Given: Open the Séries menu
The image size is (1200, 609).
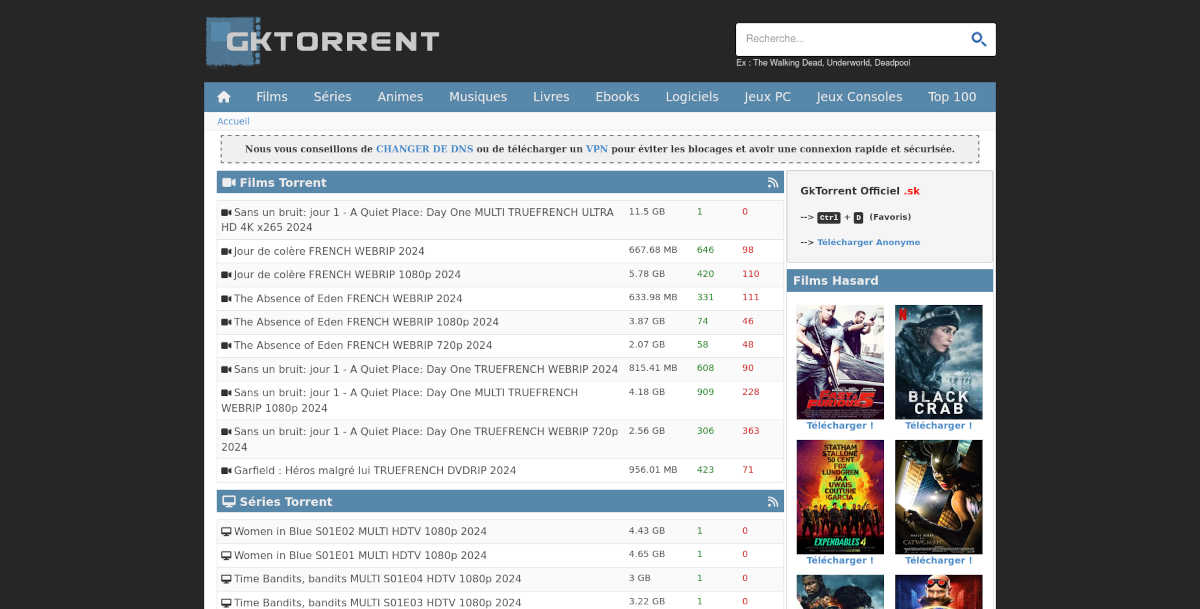Looking at the screenshot, I should point(332,97).
